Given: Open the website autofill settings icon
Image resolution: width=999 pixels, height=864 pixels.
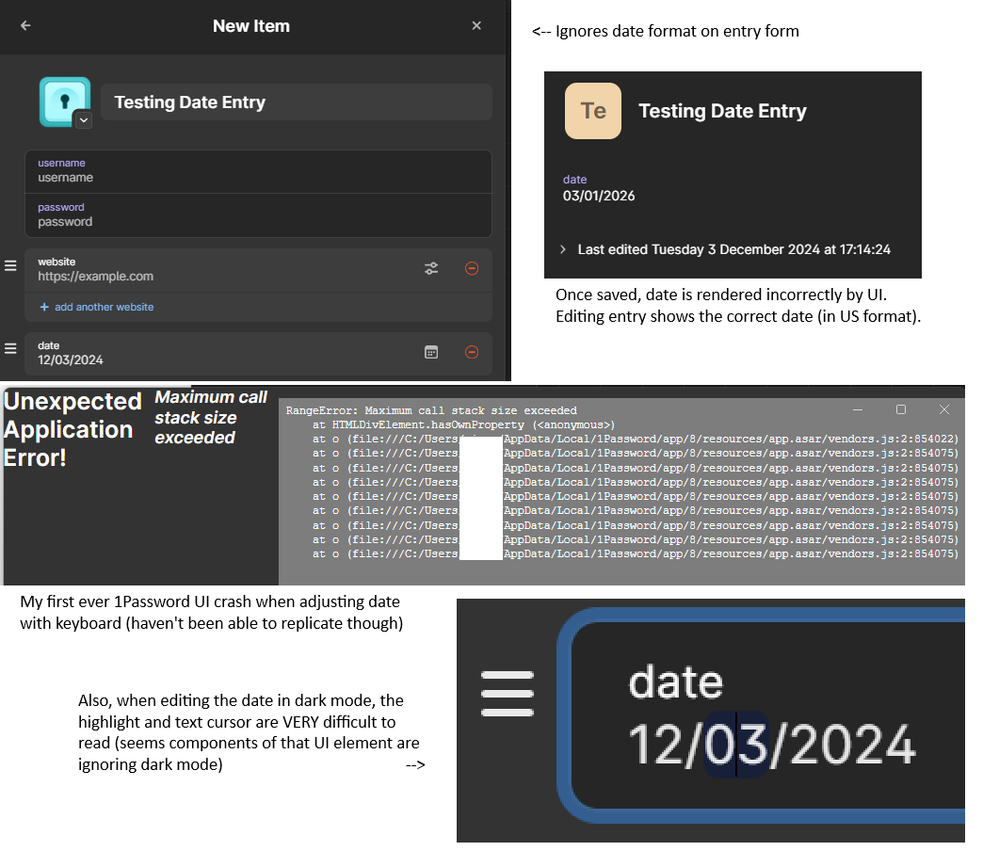Looking at the screenshot, I should (431, 268).
